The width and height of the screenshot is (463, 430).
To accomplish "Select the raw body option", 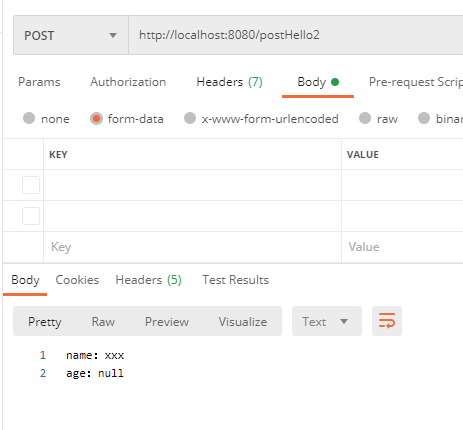I will (x=378, y=119).
